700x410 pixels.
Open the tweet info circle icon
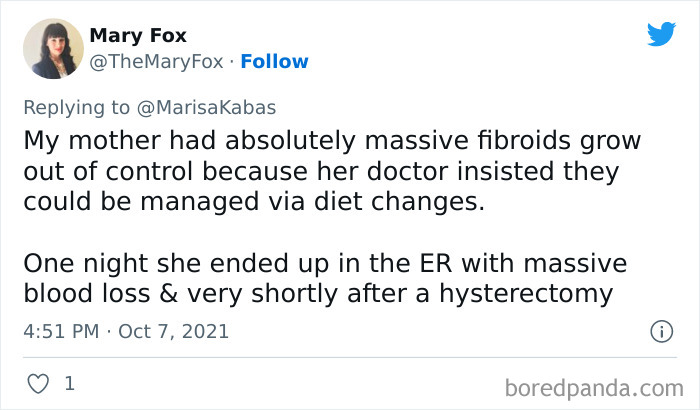point(660,331)
